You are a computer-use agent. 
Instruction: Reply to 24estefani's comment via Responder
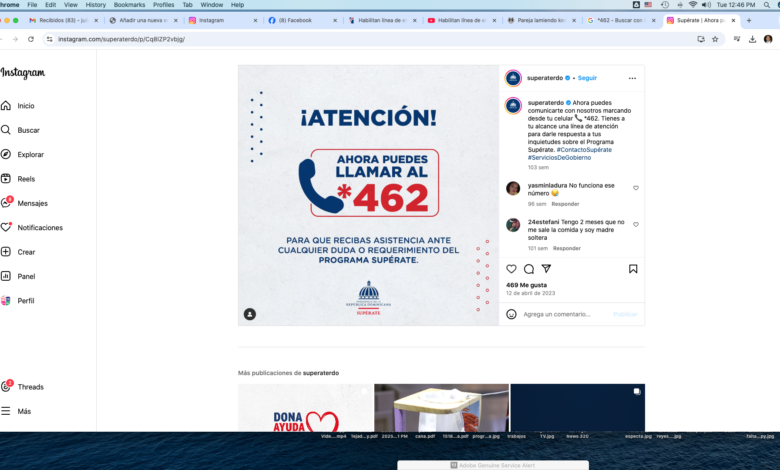(567, 248)
